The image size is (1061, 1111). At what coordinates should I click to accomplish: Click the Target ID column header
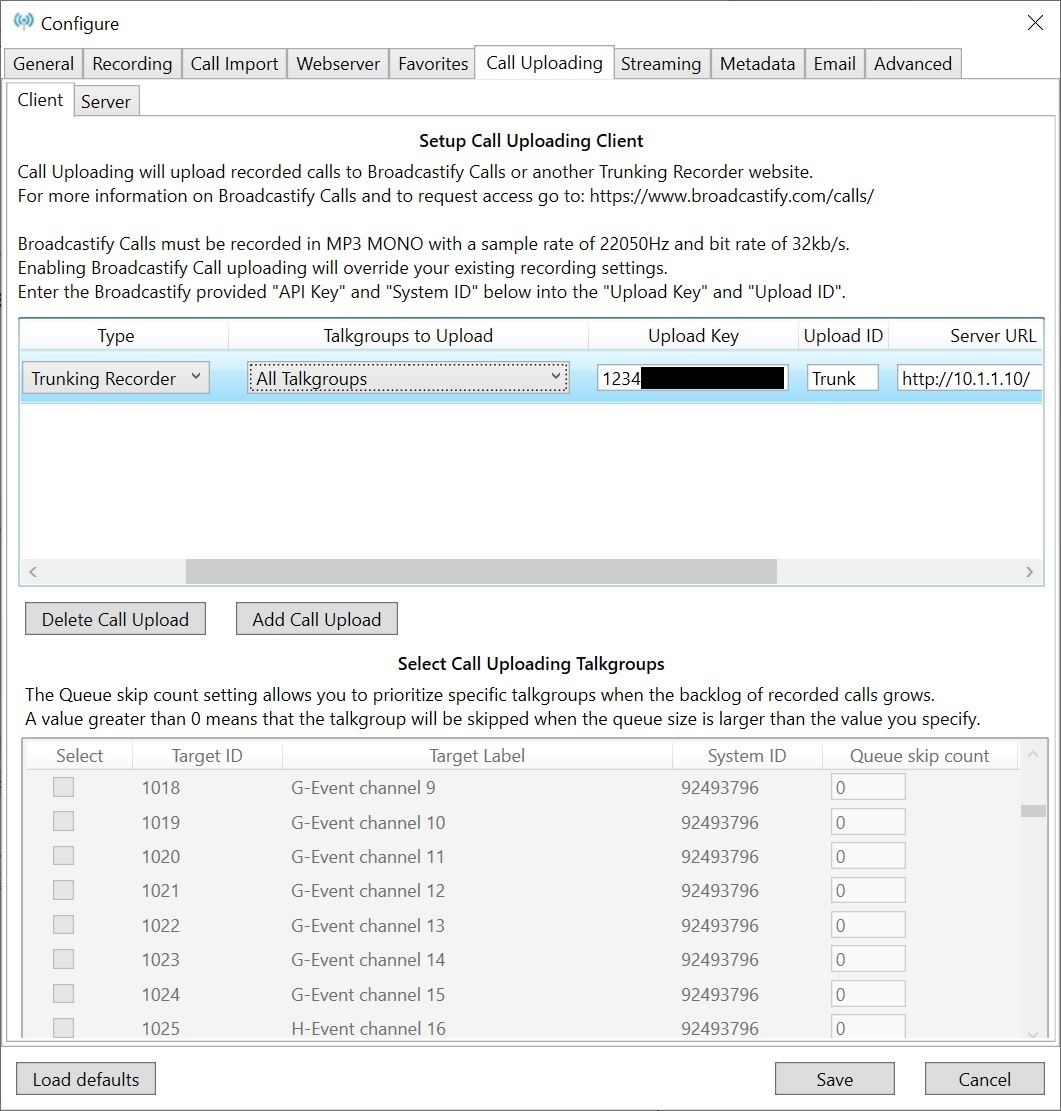click(207, 755)
